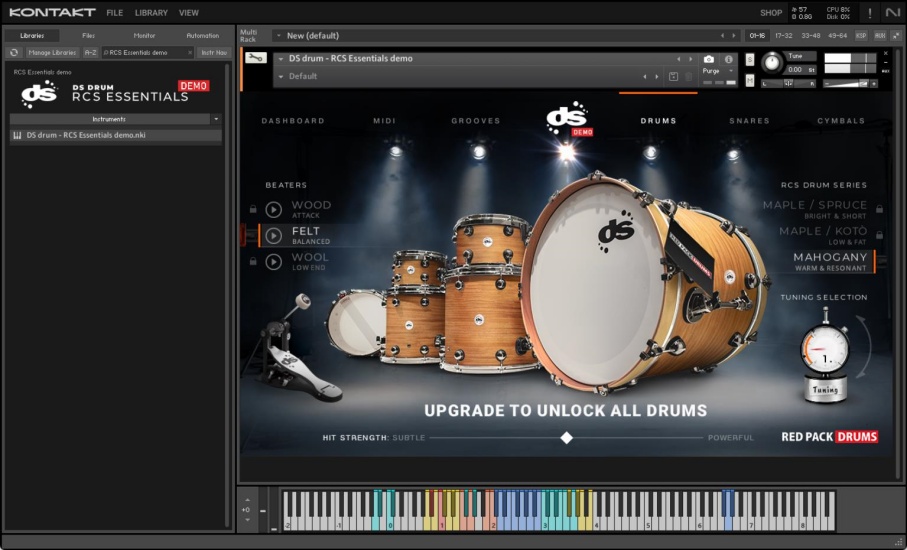
Task: Toggle A-Z library sorting
Action: [90, 52]
